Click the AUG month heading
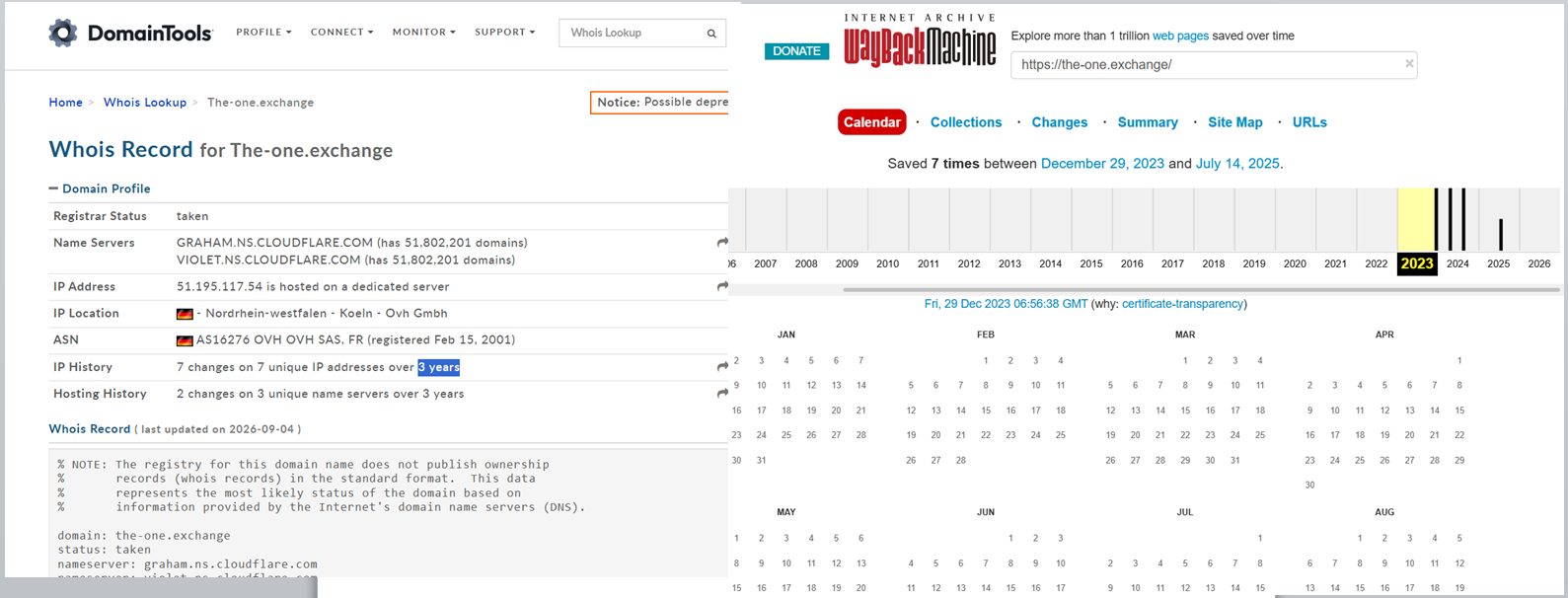 click(x=1384, y=512)
